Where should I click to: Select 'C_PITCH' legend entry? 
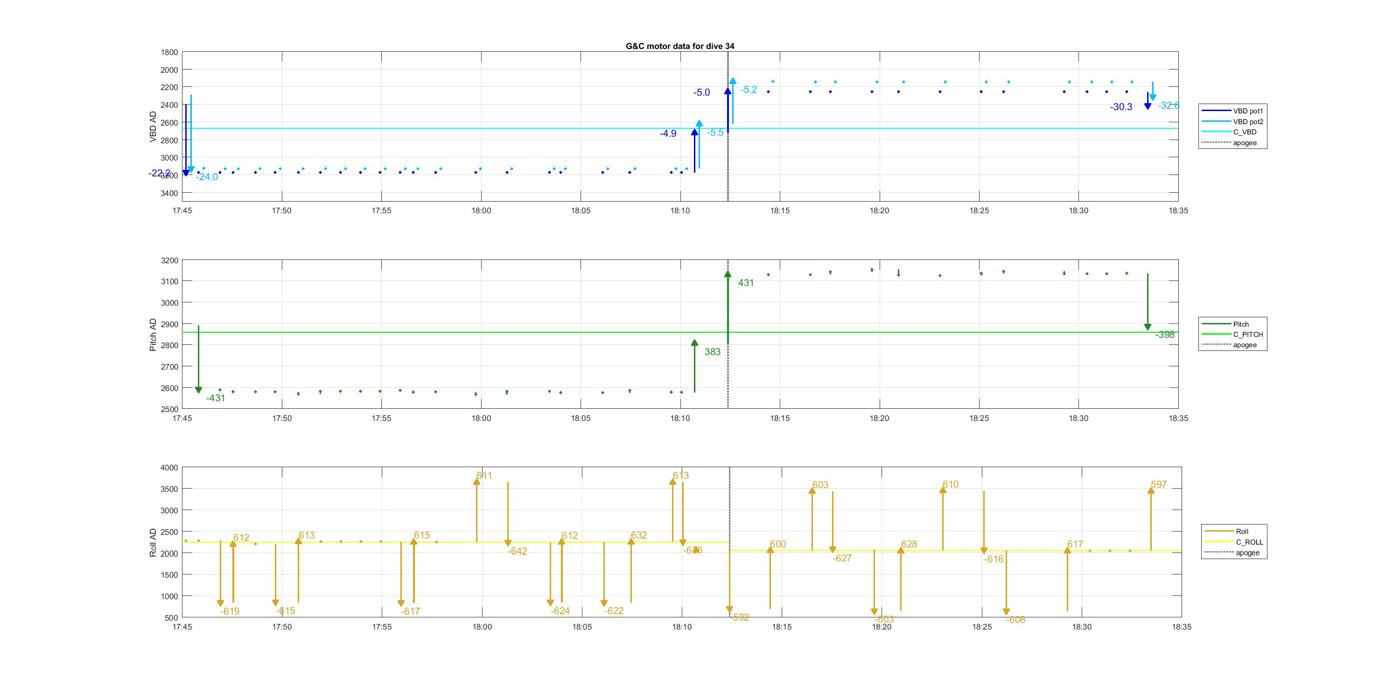[1248, 334]
